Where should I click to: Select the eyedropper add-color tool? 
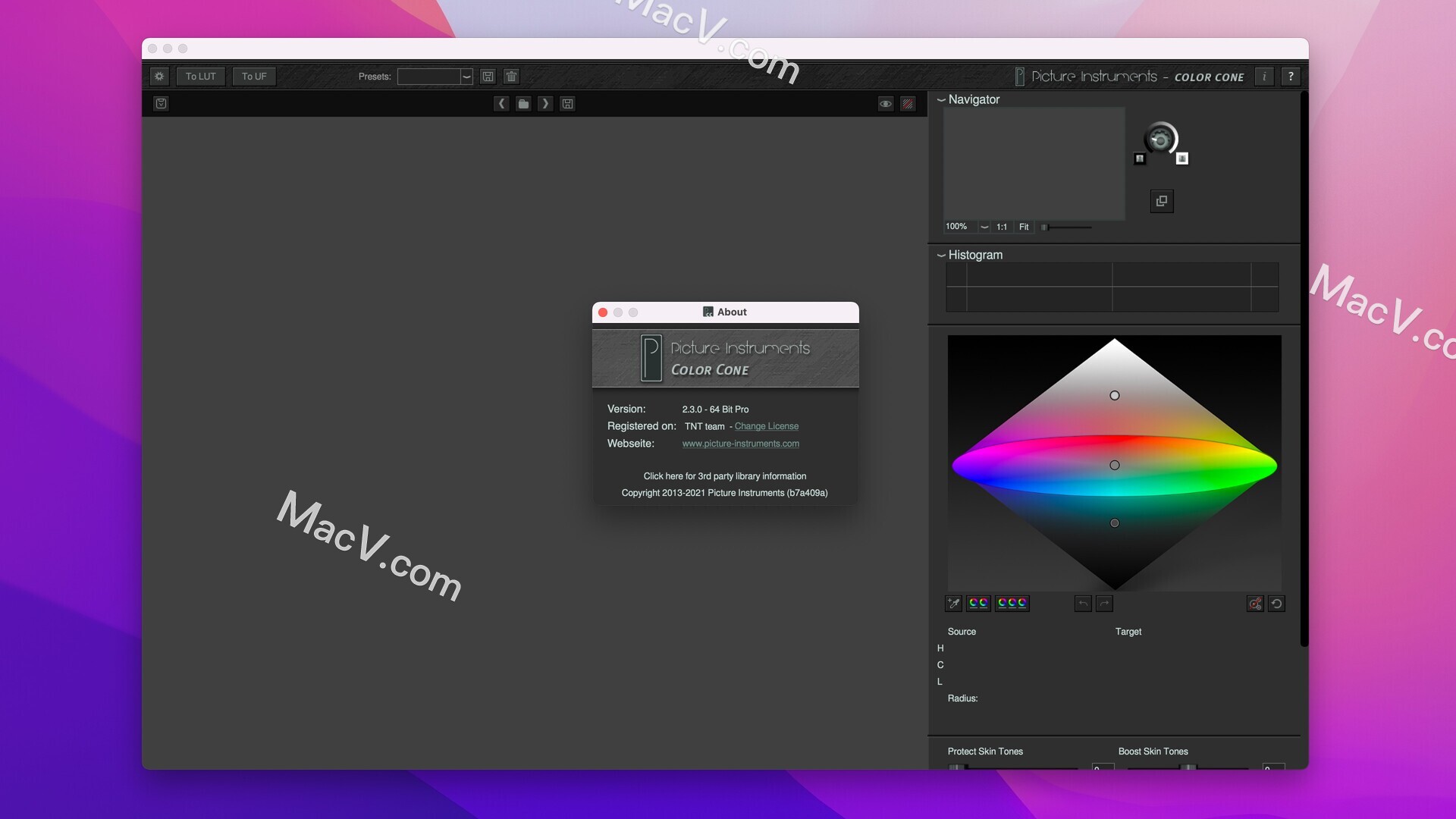tap(954, 604)
